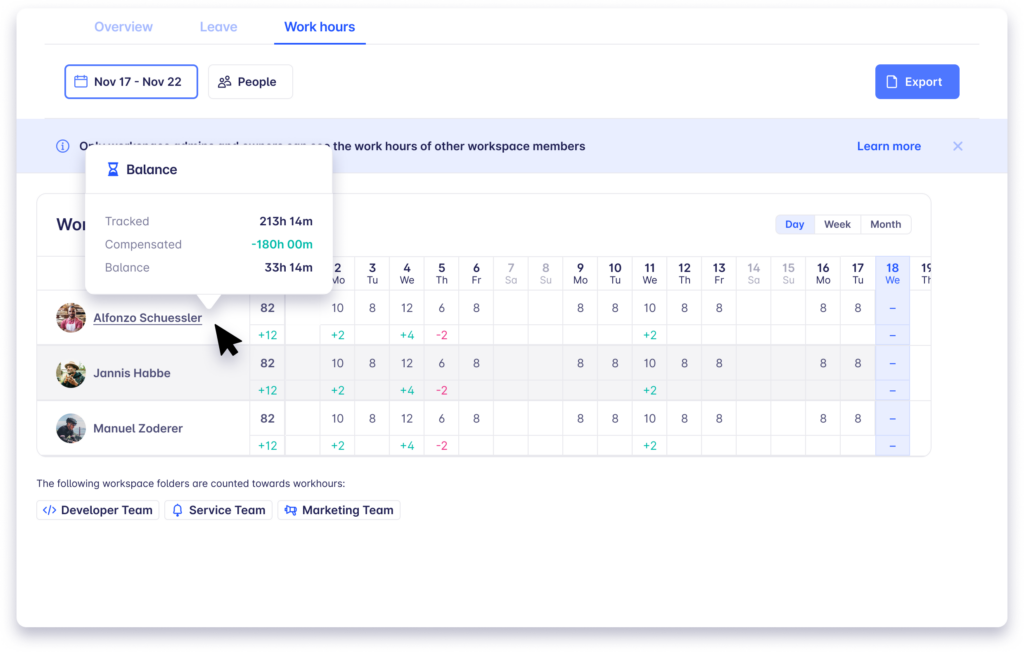1024x652 pixels.
Task: Open the Overview tab
Action: 124,27
